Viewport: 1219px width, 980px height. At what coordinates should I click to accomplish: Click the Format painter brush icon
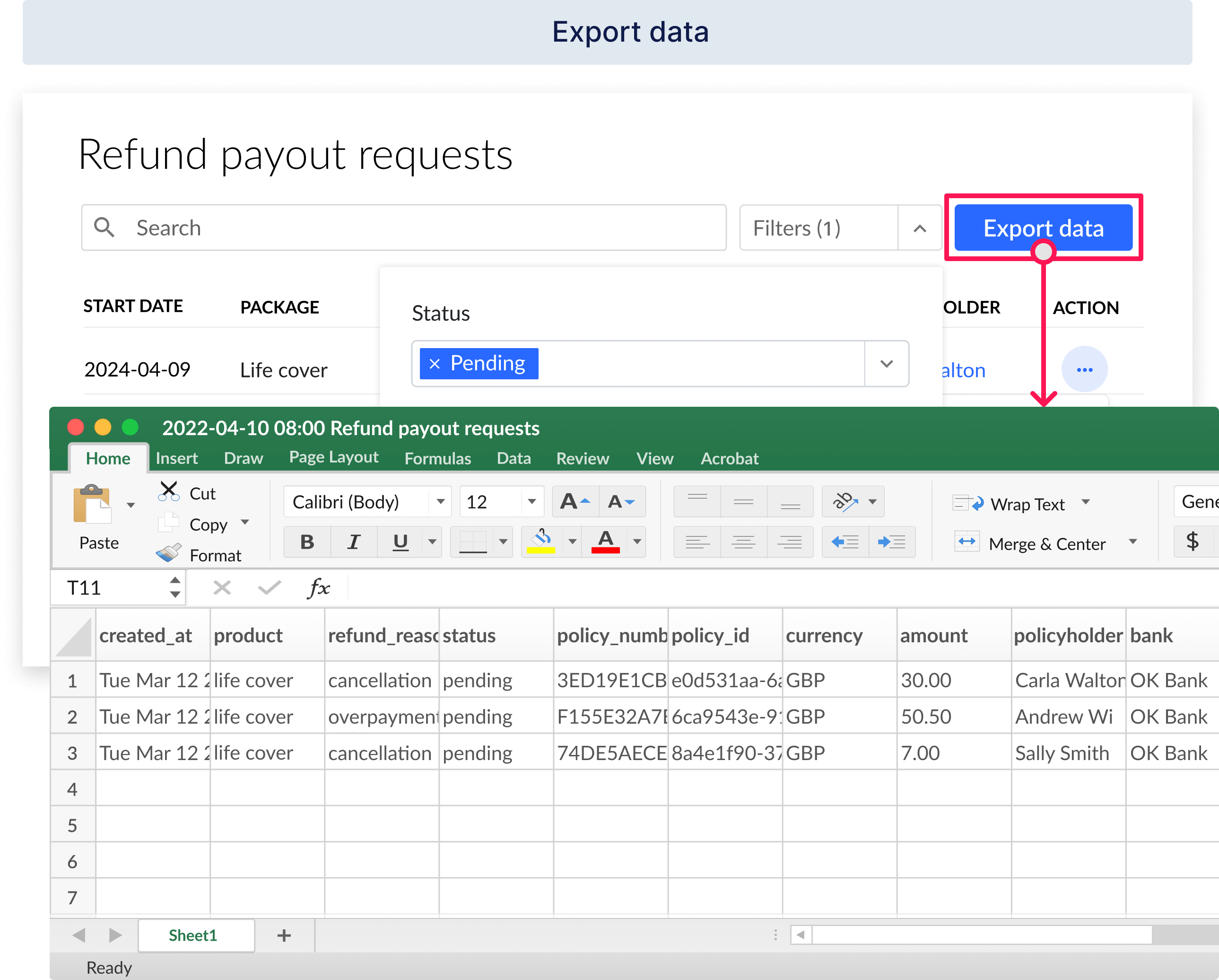point(168,553)
